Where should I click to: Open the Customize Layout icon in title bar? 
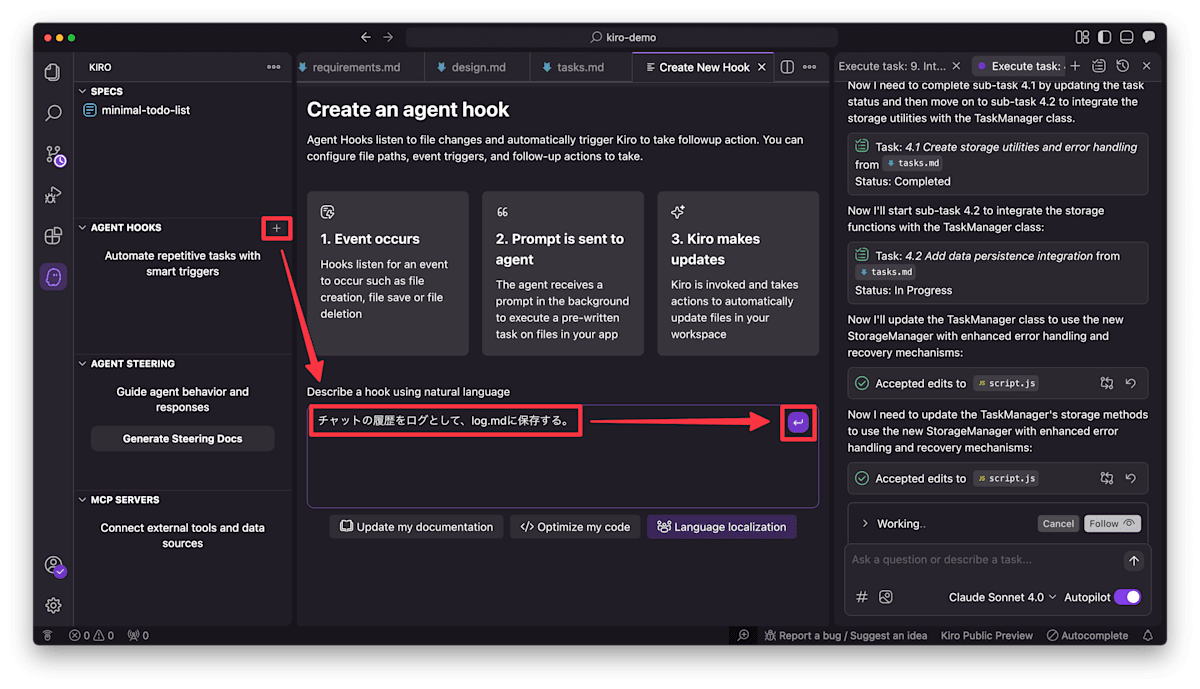coord(1082,37)
